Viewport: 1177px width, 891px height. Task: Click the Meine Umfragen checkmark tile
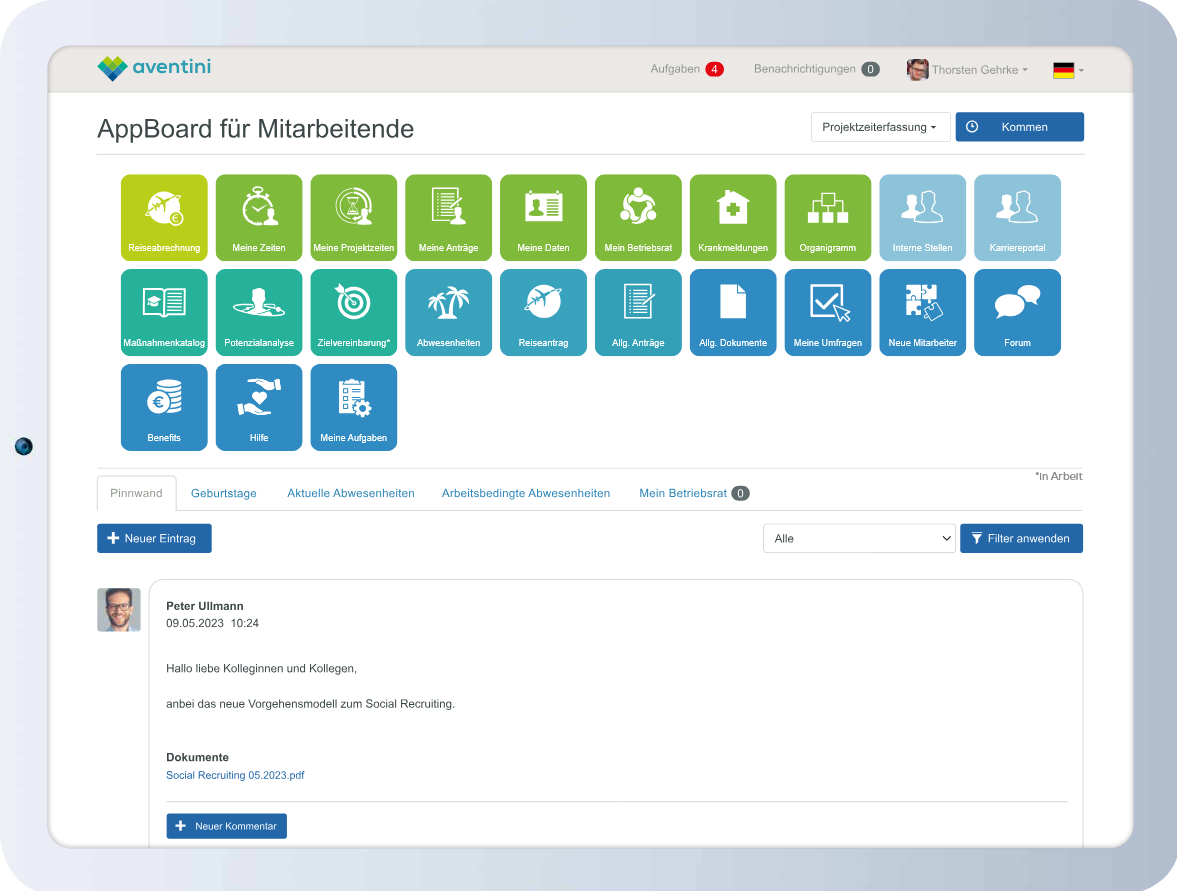pos(827,312)
